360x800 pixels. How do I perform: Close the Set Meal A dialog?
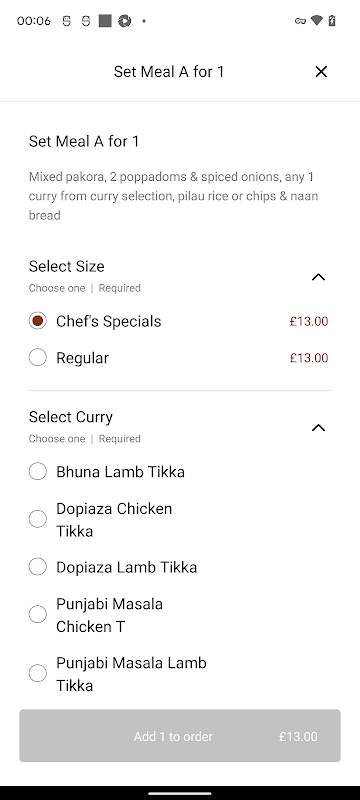[321, 72]
